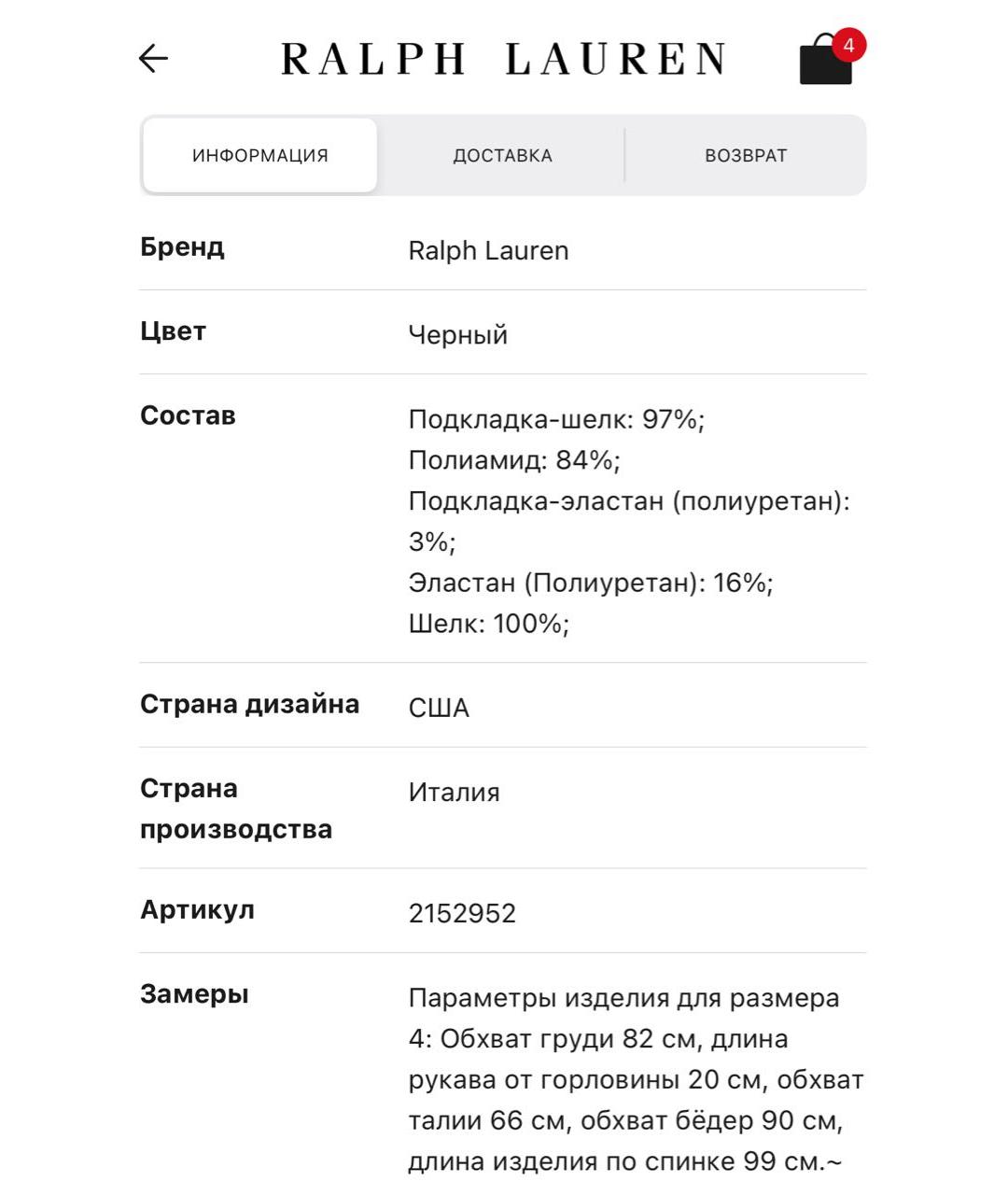The image size is (1008, 1195).
Task: Tap the Шелк 100% composition line
Action: click(x=489, y=624)
